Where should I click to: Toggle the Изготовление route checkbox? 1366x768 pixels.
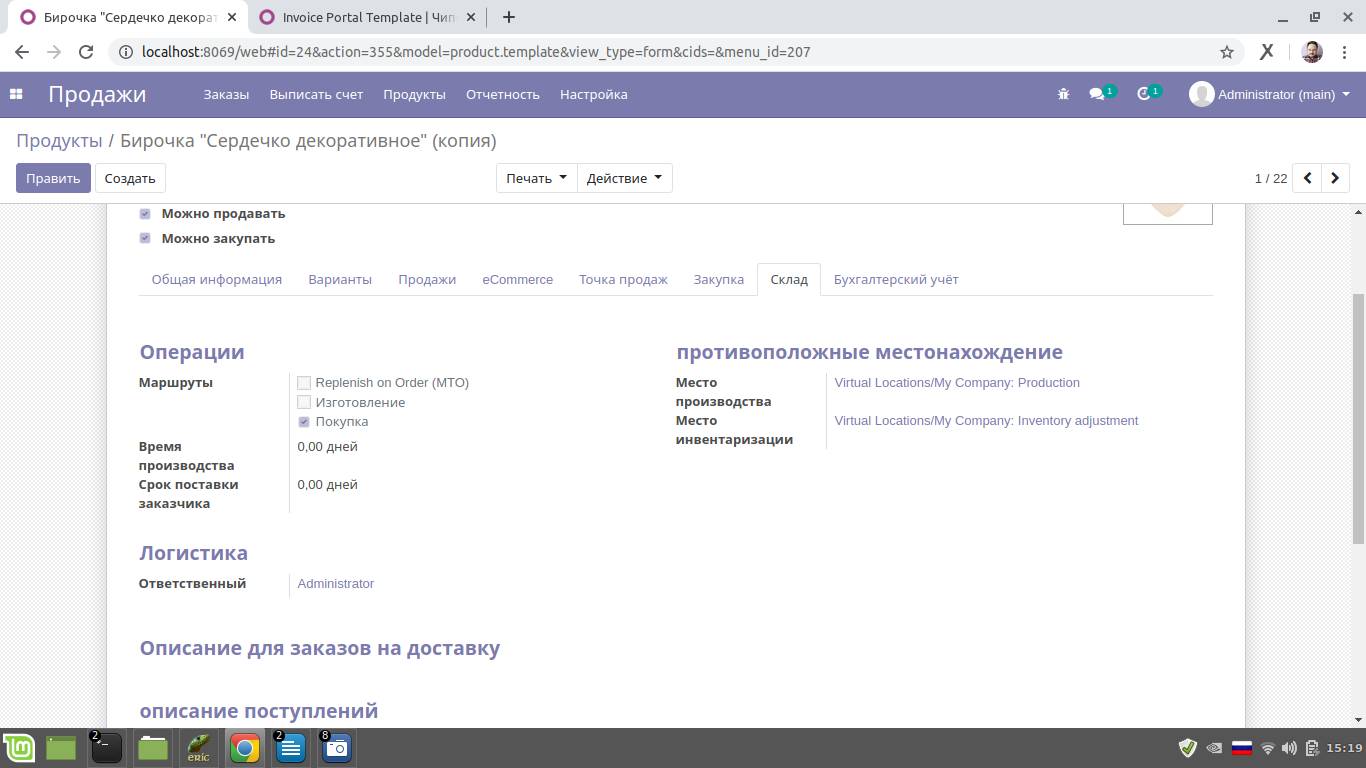click(304, 402)
